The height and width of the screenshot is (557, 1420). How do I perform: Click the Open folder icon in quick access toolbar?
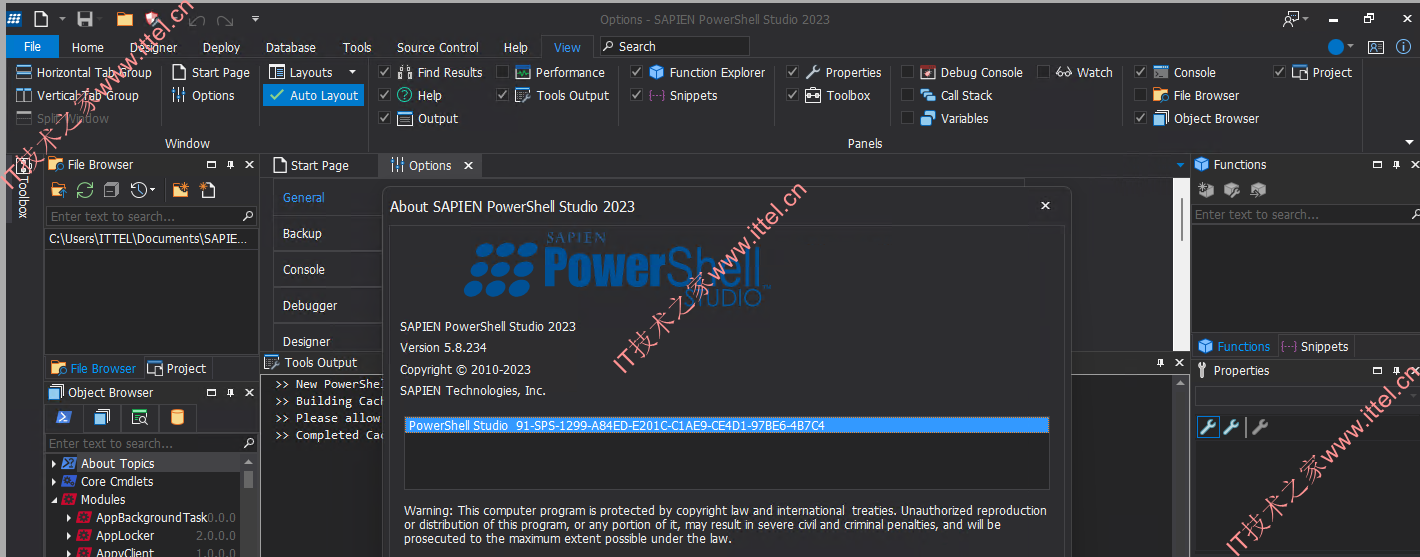click(124, 19)
